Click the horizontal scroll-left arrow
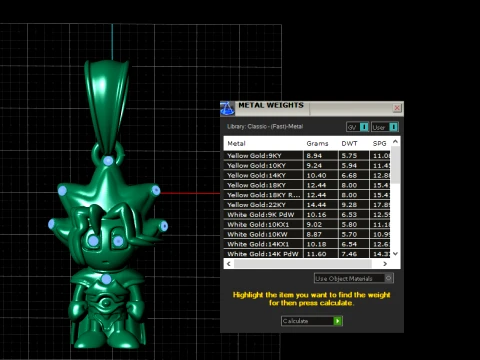 [229, 264]
